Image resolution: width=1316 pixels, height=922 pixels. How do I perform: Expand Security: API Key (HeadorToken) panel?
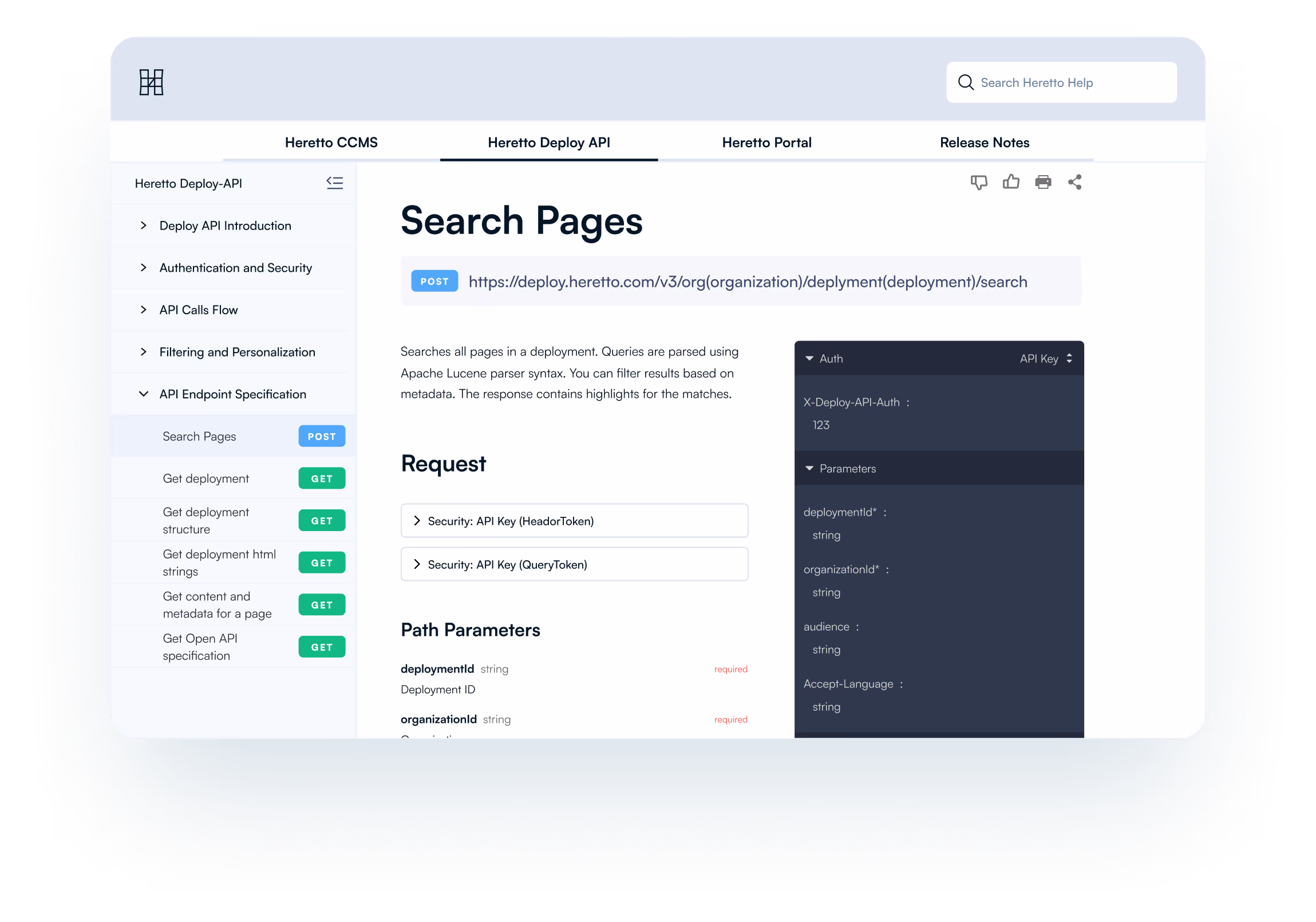pyautogui.click(x=574, y=521)
